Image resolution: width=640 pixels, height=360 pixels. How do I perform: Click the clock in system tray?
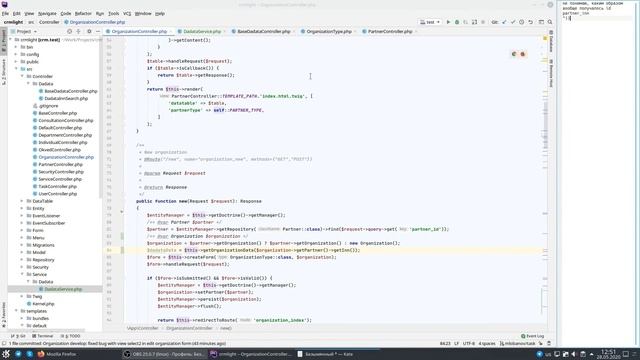(608, 354)
